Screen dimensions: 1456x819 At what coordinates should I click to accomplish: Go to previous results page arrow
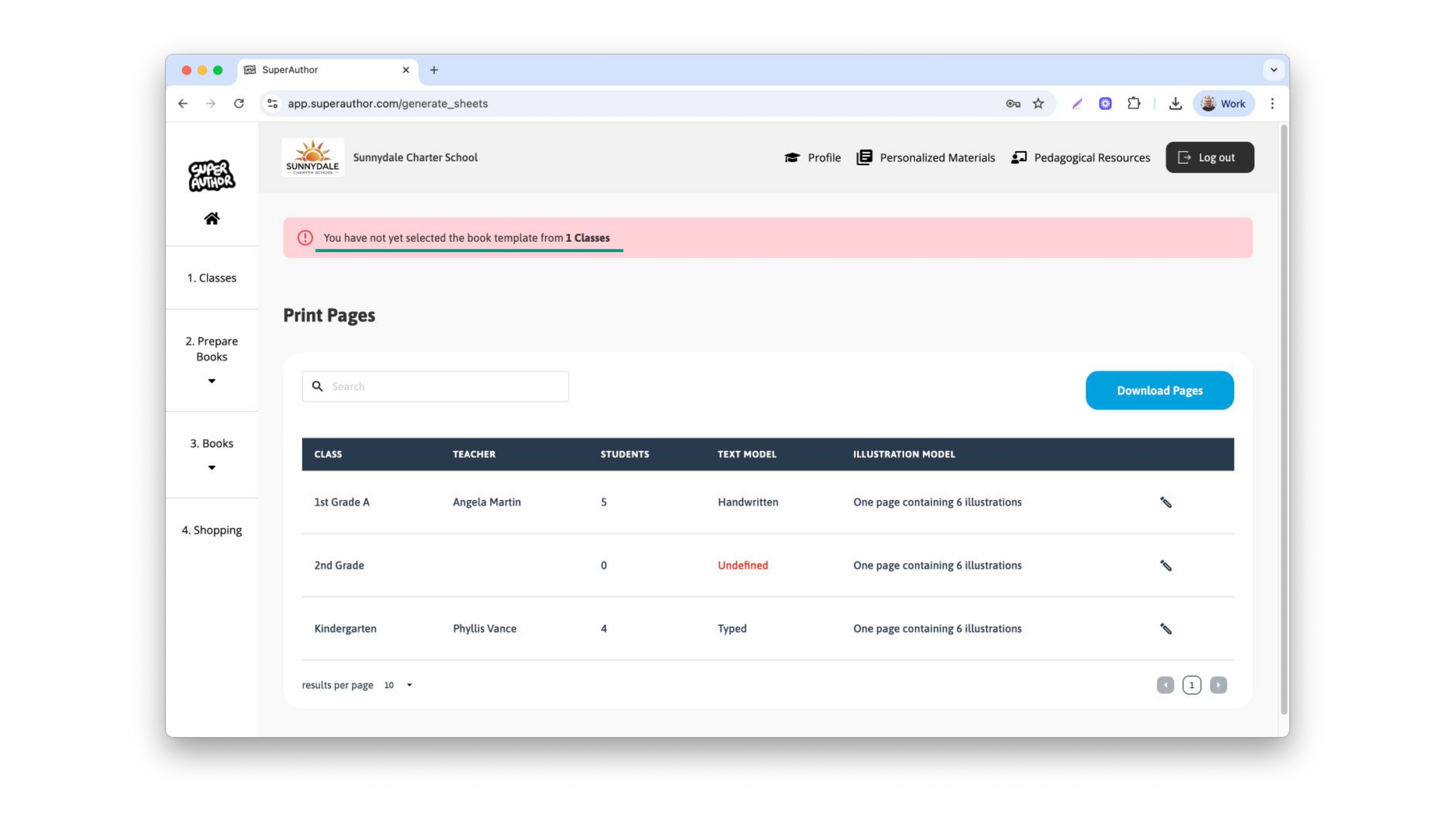[1165, 685]
